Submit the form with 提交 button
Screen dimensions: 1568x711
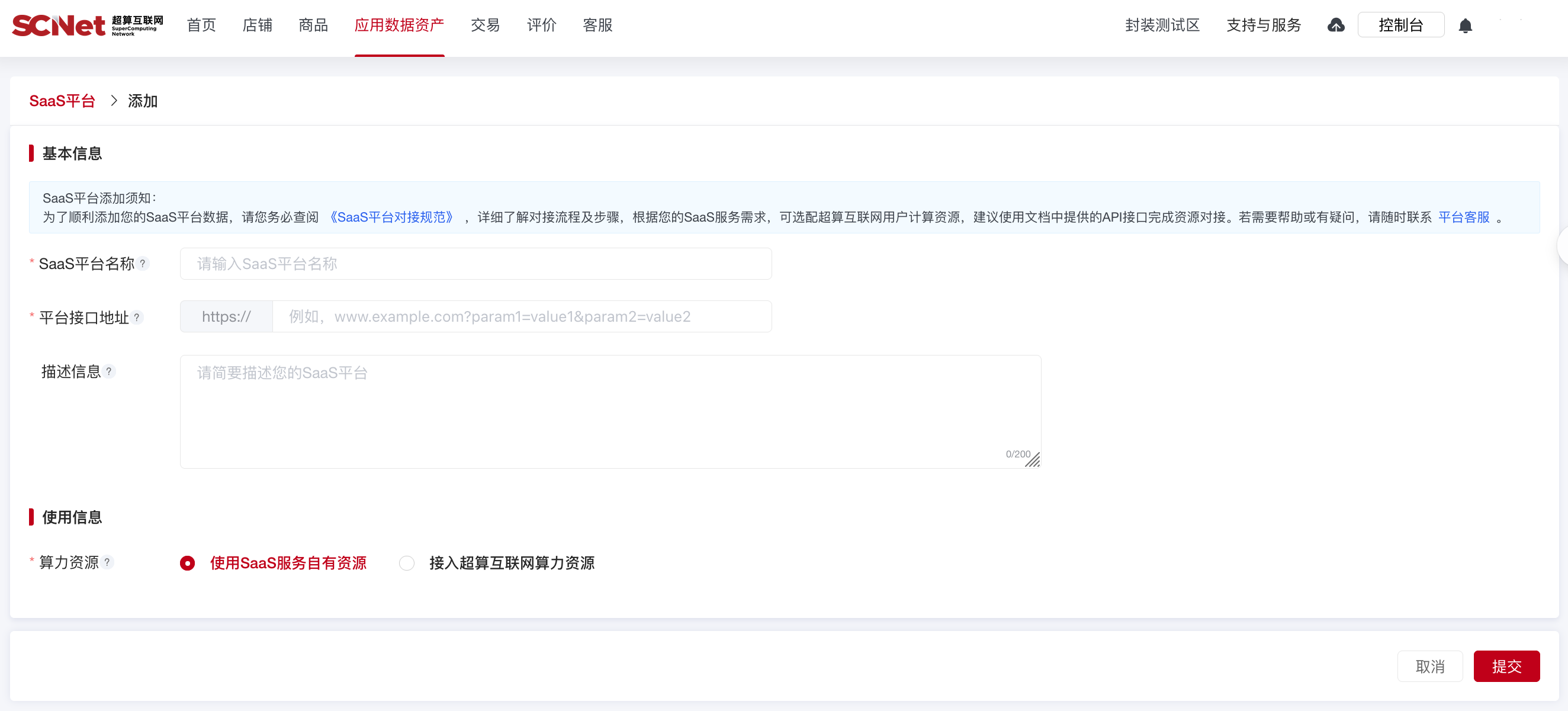(1506, 666)
